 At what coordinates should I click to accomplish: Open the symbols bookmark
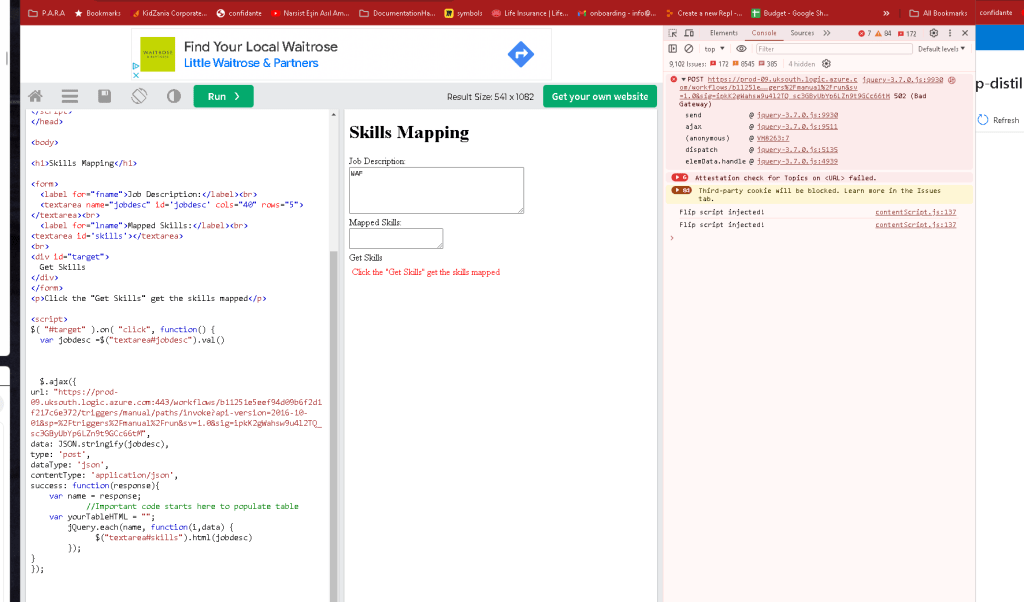pos(464,13)
